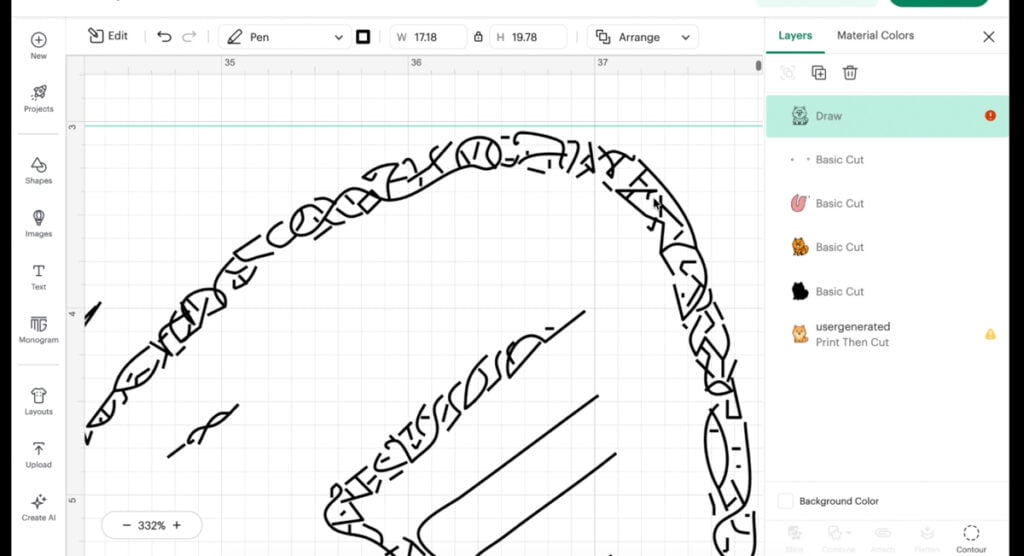Click the canvas vertical scrollbar
Viewport: 1024px width, 556px height.
[x=758, y=65]
